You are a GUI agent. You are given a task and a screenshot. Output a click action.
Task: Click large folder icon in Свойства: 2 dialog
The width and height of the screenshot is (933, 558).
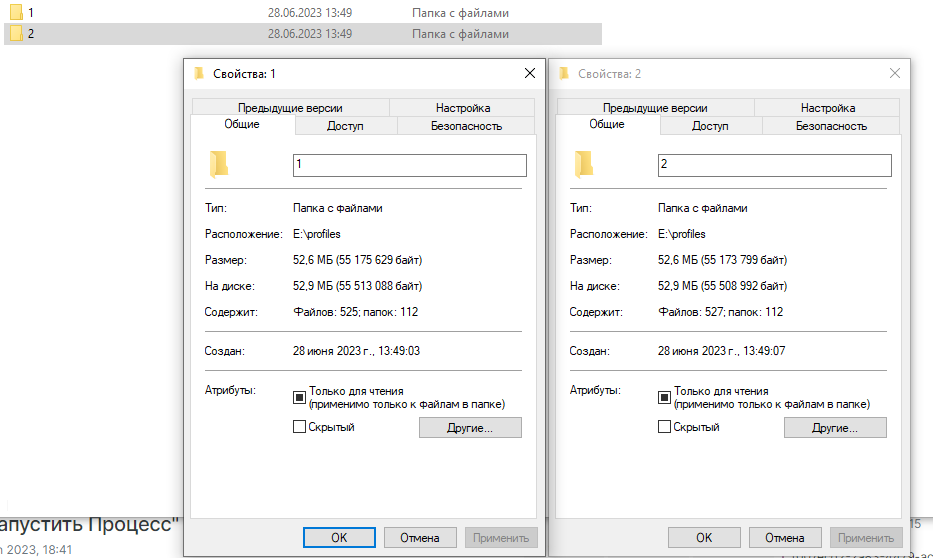click(584, 164)
